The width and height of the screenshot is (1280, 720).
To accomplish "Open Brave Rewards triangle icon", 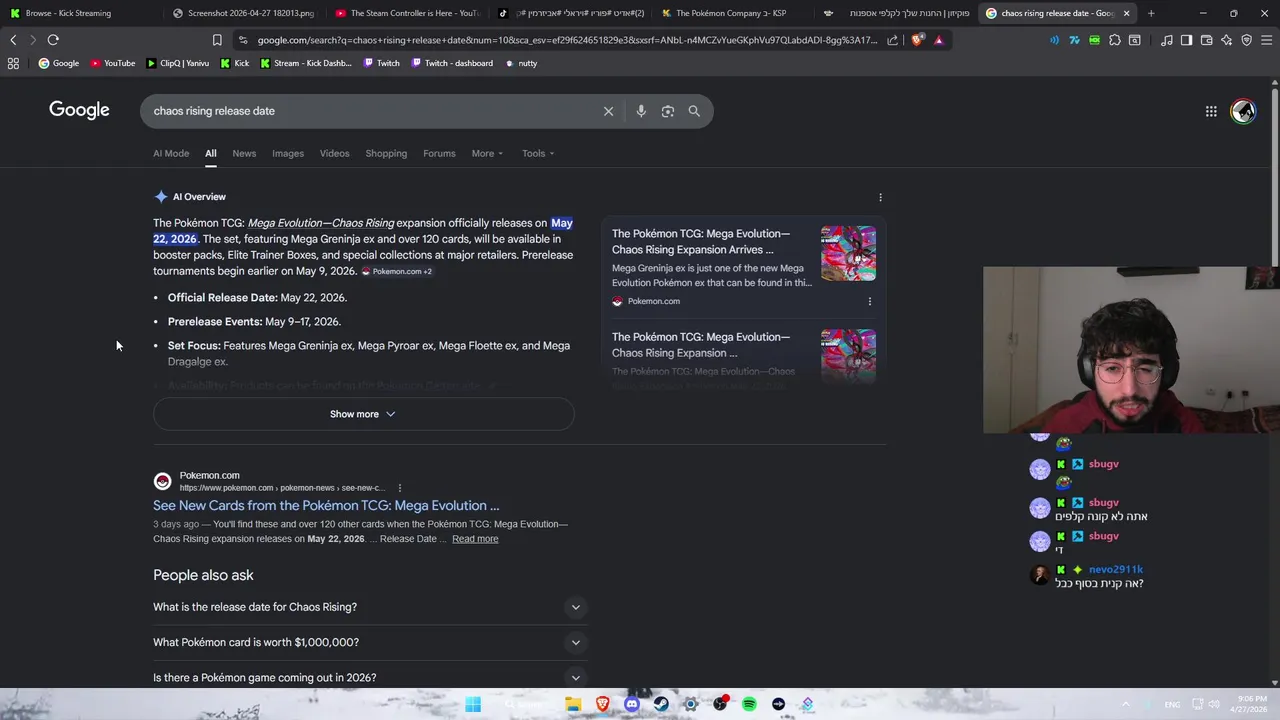I will coord(938,40).
